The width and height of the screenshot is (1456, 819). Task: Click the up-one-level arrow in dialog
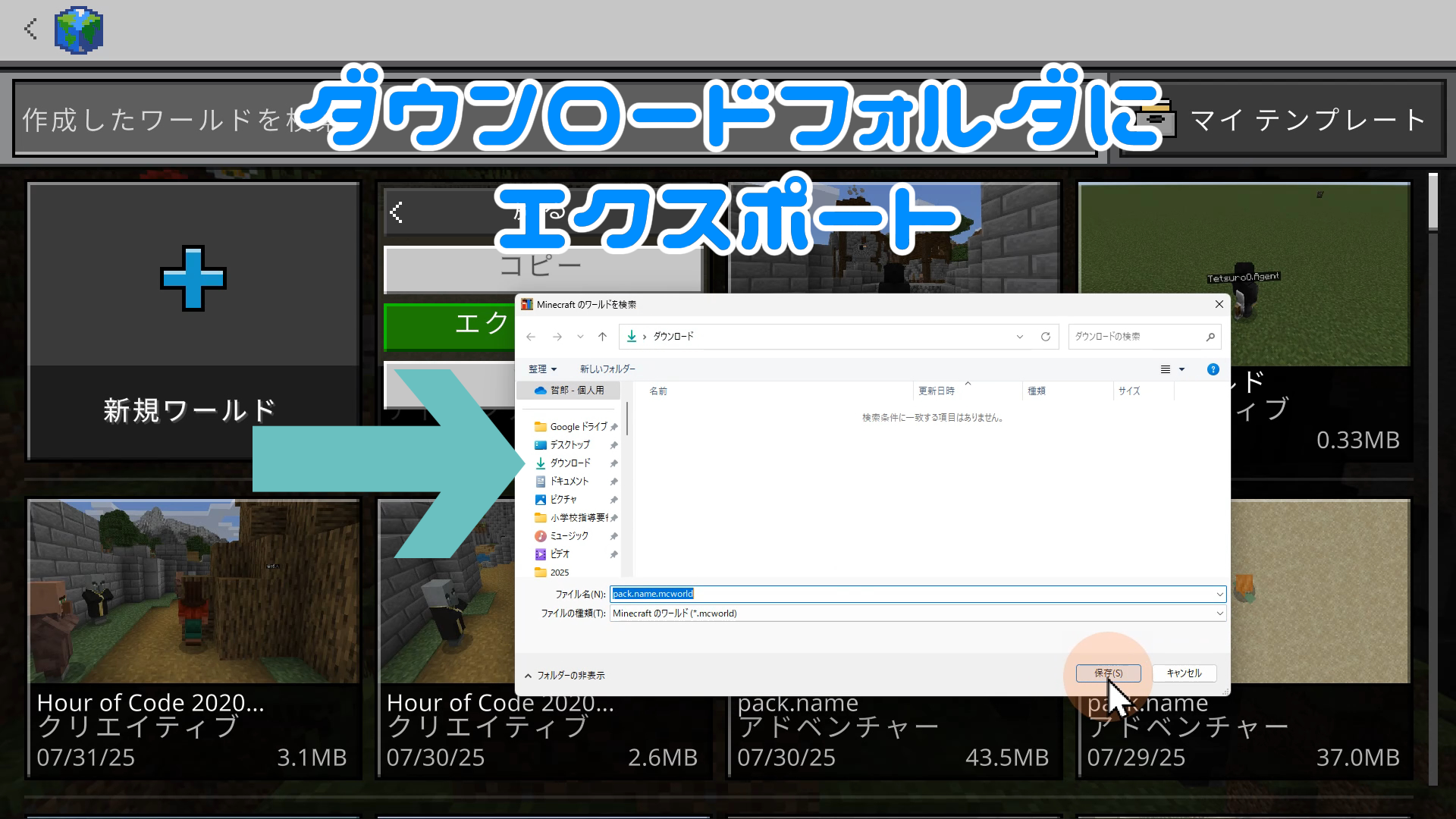(x=602, y=337)
